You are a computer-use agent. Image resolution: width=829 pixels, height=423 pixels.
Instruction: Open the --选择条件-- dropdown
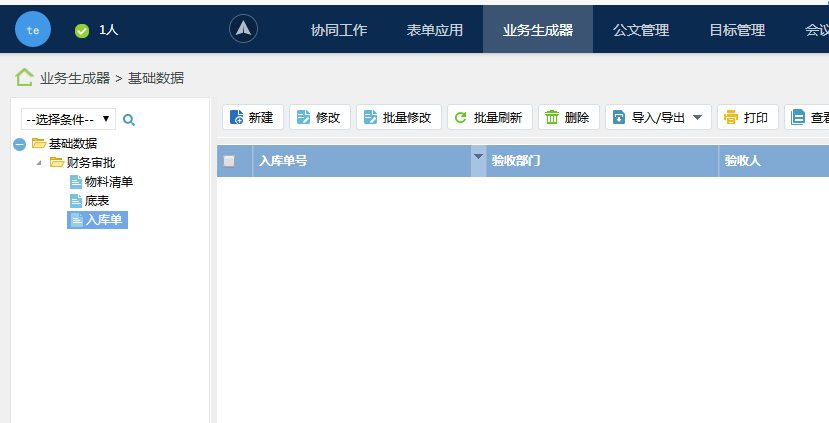coord(68,119)
